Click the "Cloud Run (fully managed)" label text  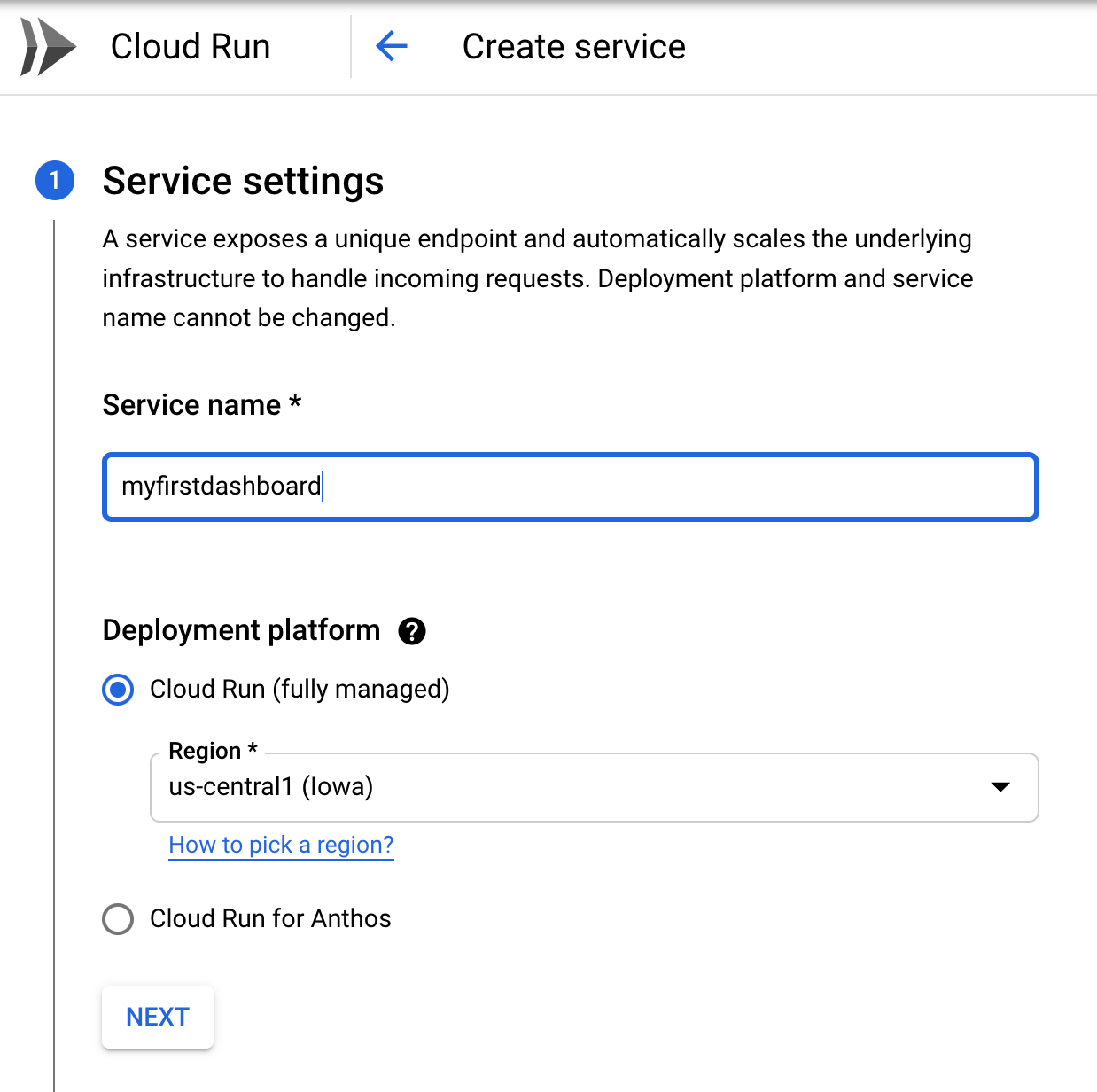click(300, 690)
